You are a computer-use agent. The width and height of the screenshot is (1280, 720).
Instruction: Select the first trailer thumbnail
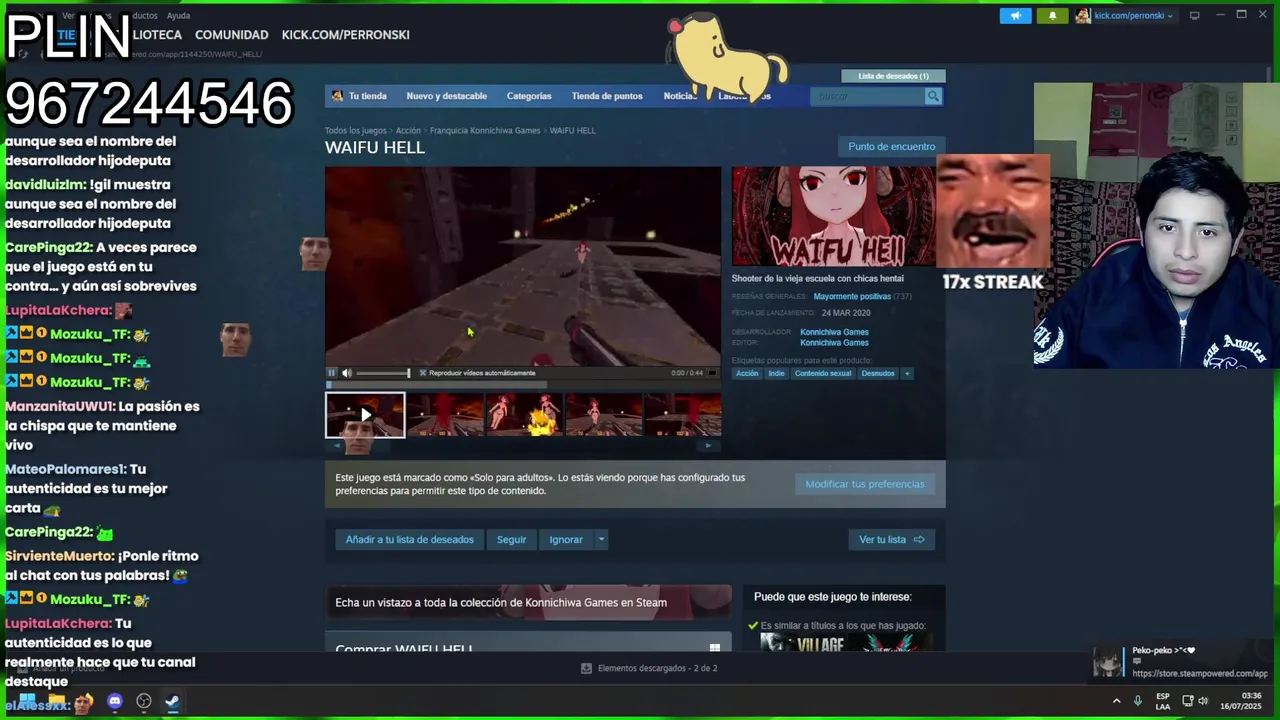click(x=365, y=415)
